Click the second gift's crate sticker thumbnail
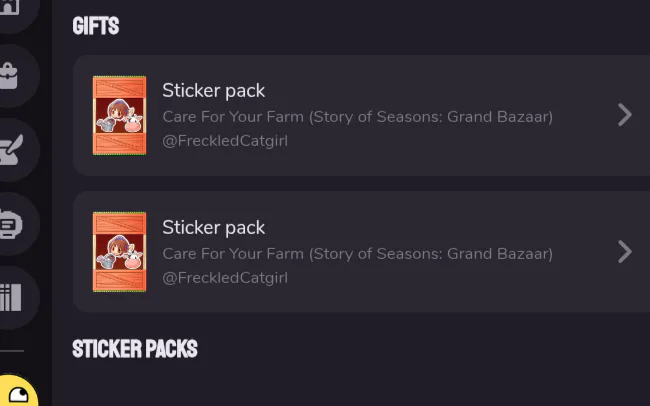Viewport: 650px width, 406px height. (x=119, y=252)
